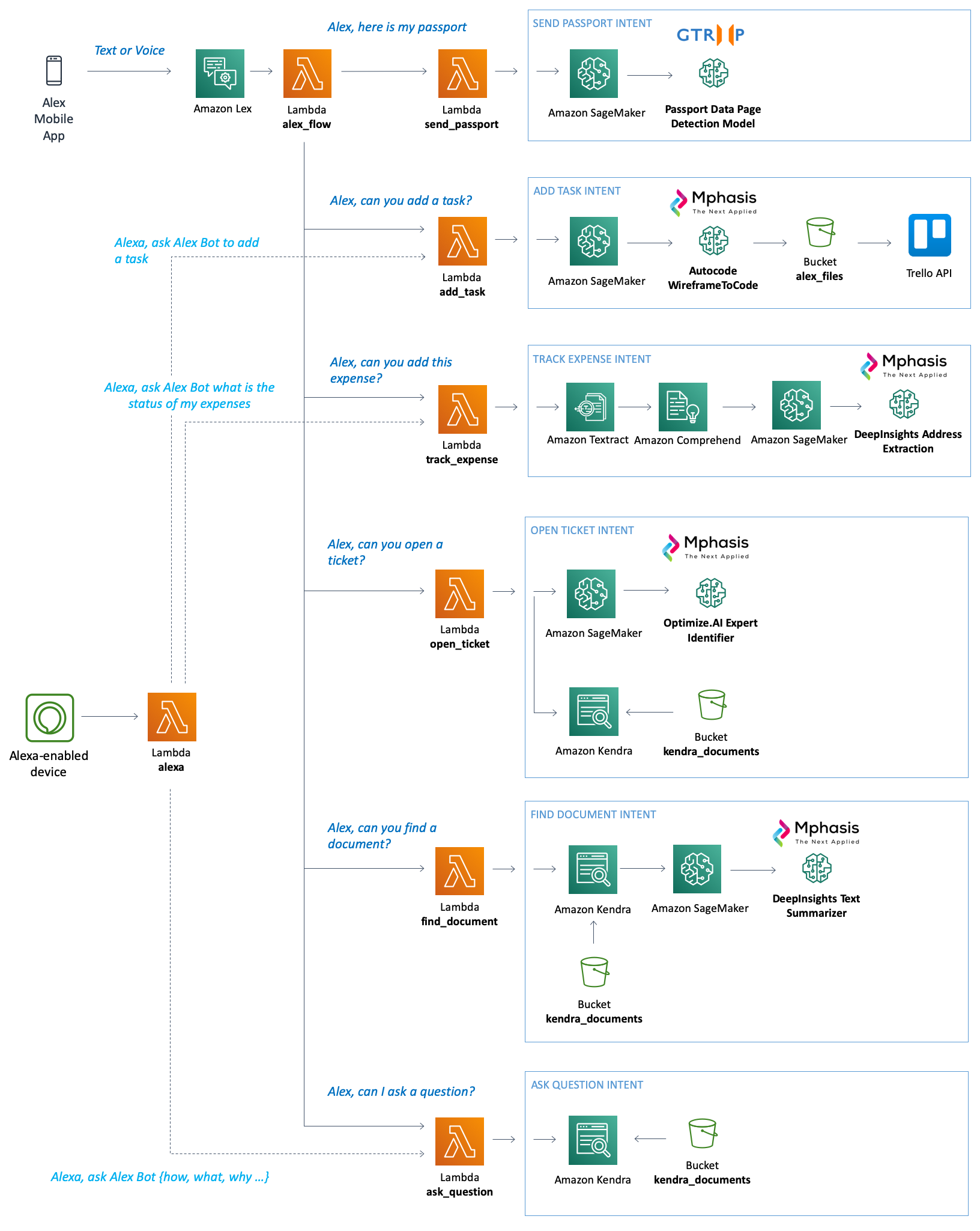This screenshot has height=1231, width=980.
Task: Click the Lambda send_passport icon
Action: [x=462, y=73]
